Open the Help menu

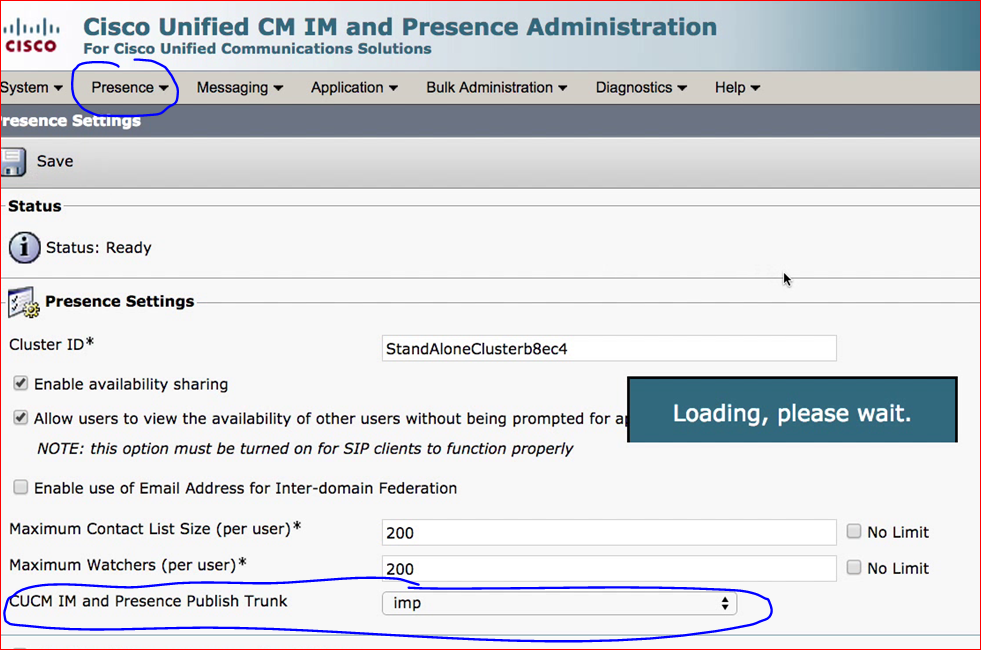click(737, 88)
